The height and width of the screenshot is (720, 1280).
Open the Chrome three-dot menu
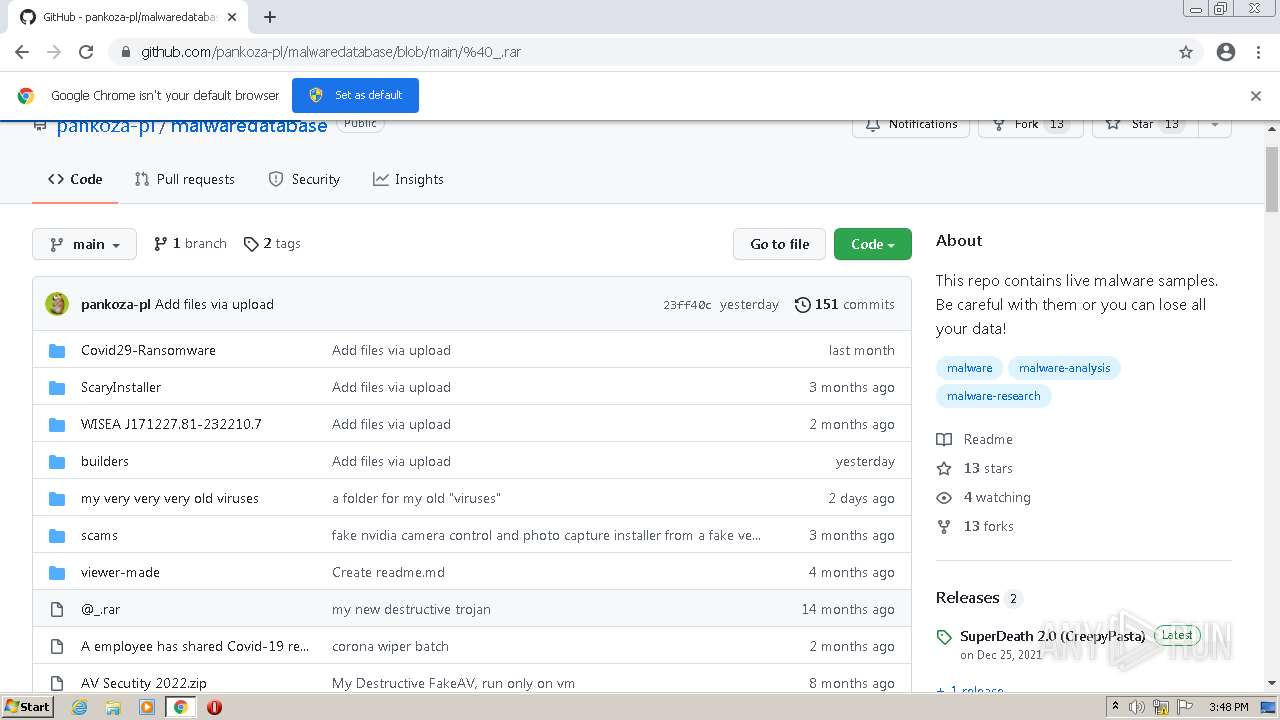coord(1258,52)
